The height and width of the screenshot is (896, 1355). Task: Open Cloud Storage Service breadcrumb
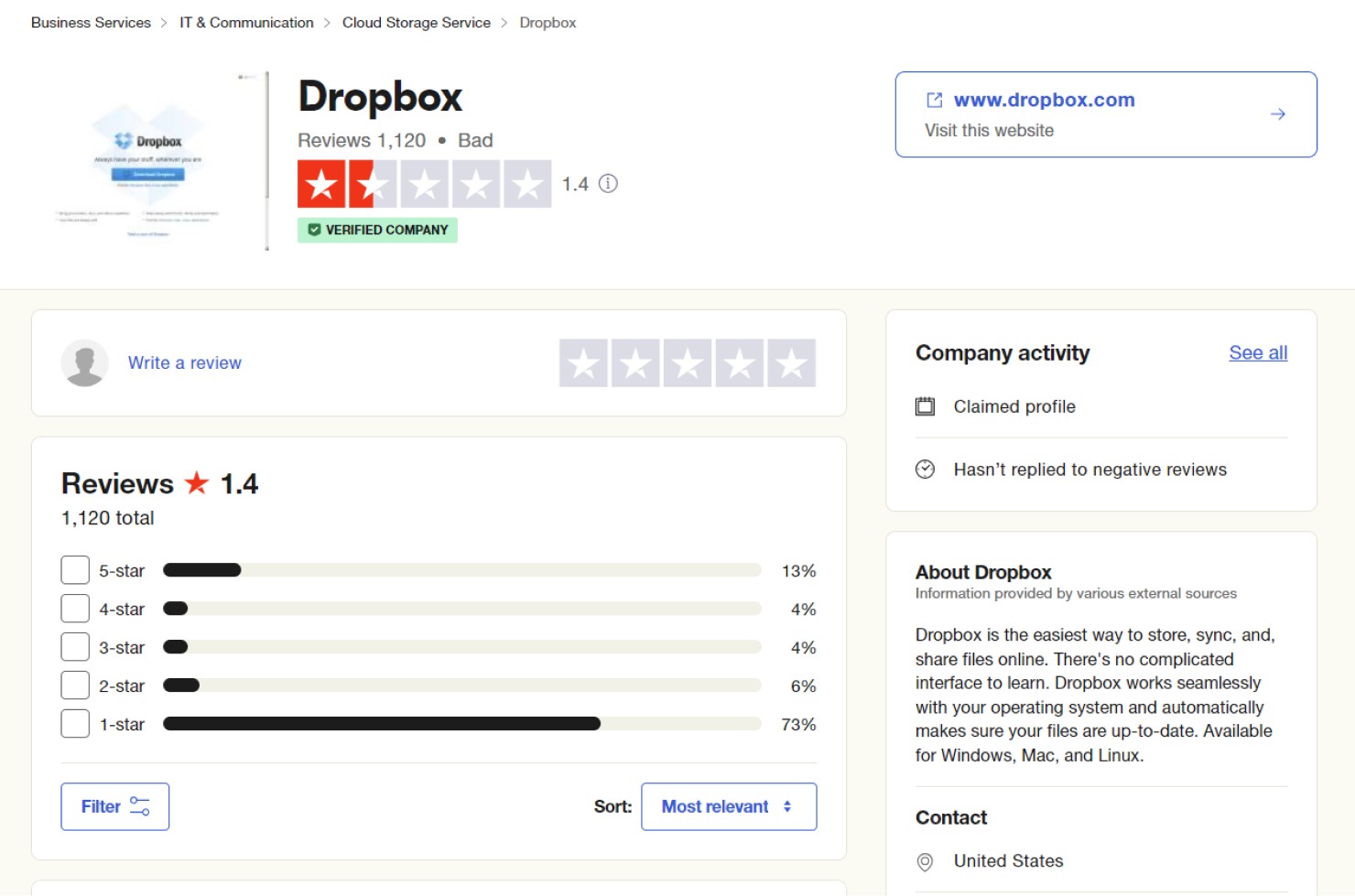point(416,23)
